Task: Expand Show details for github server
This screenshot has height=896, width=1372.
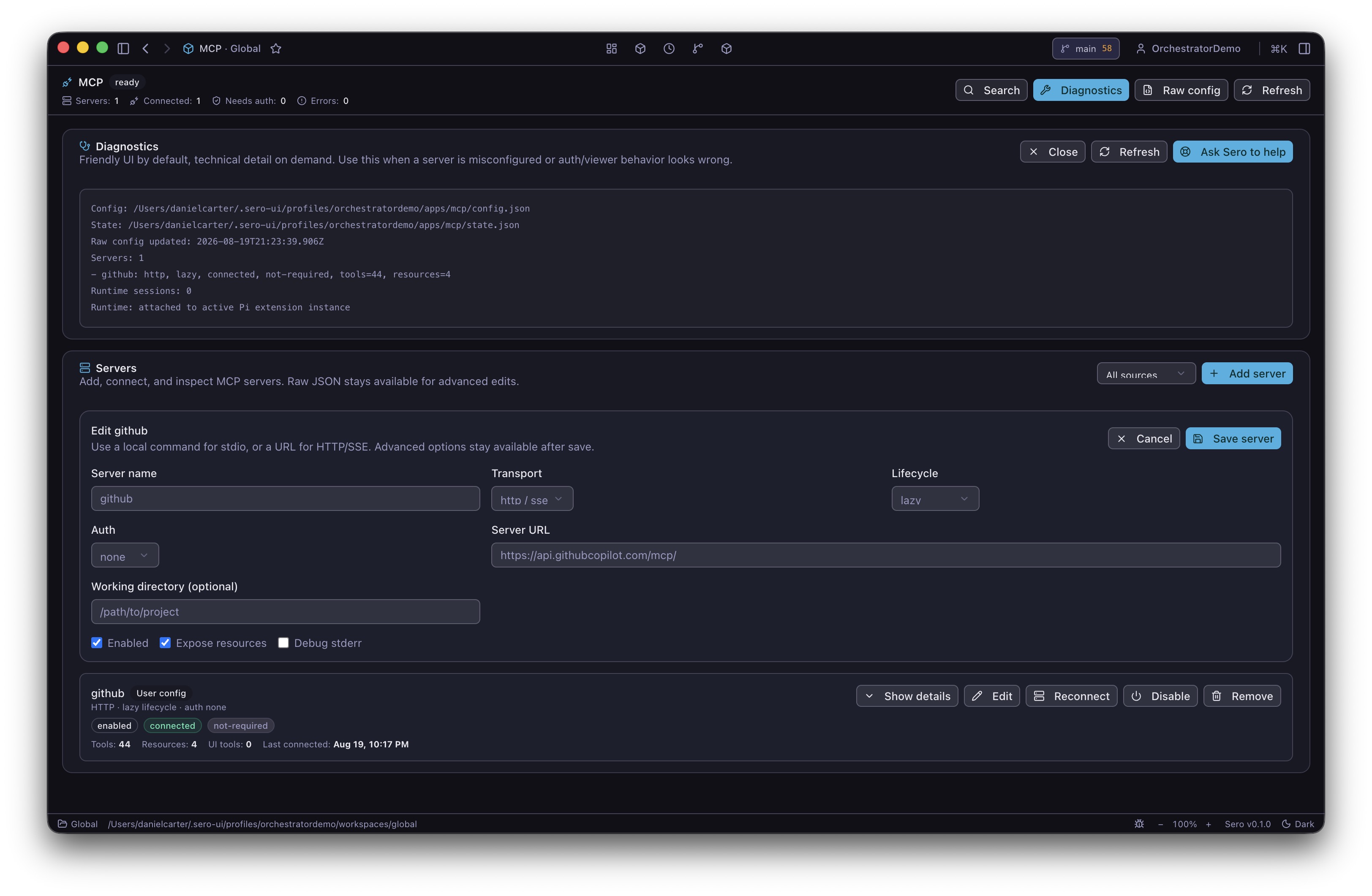Action: click(x=907, y=696)
